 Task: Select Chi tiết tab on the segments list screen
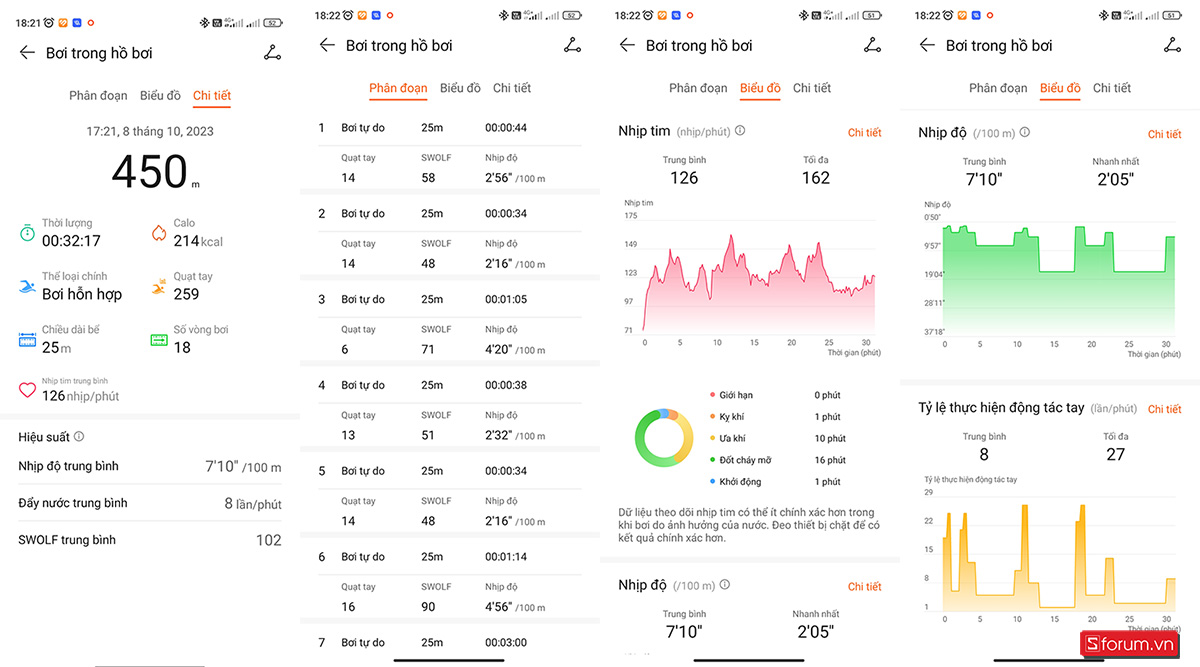pyautogui.click(x=512, y=88)
